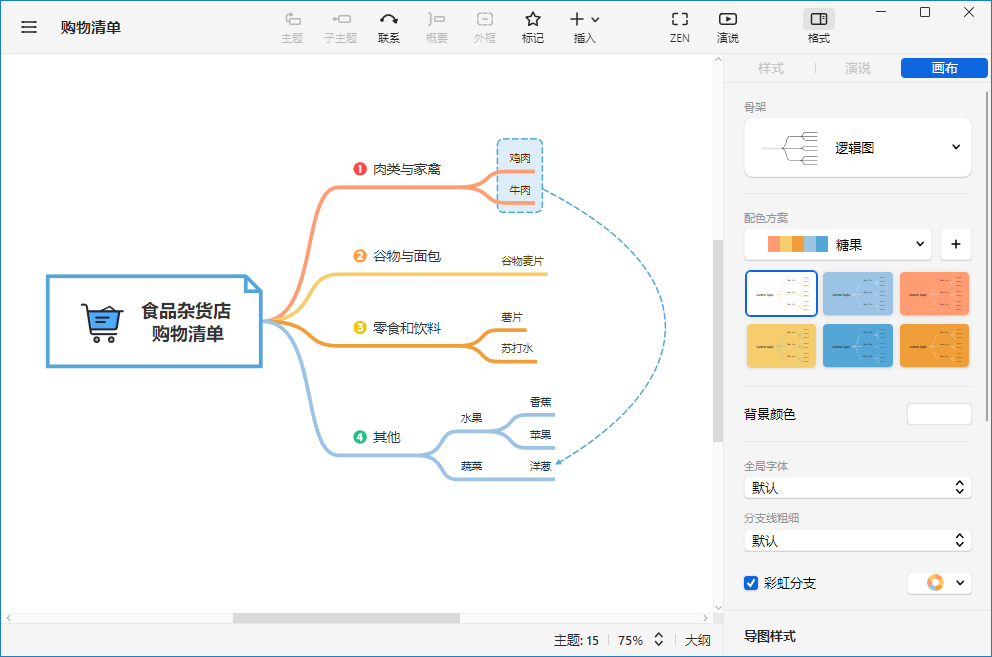Select the 牛肉 subtopic
Image resolution: width=992 pixels, height=657 pixels.
click(x=519, y=190)
